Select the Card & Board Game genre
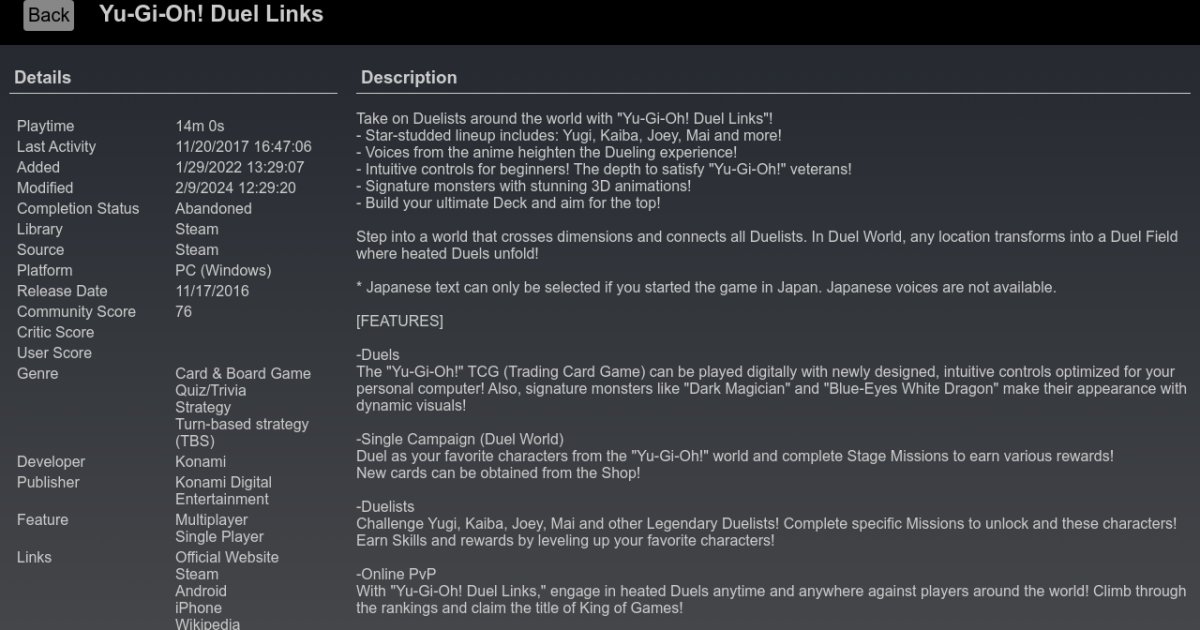This screenshot has height=630, width=1200. [x=243, y=373]
